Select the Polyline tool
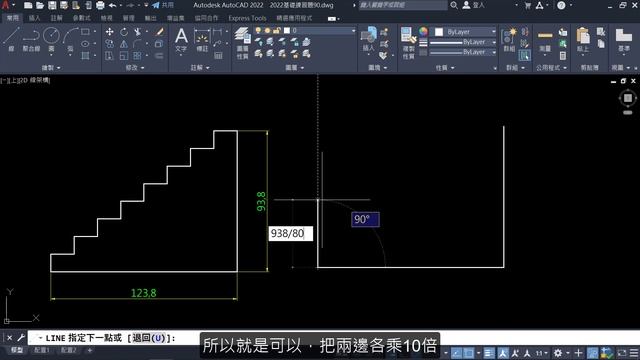This screenshot has width=640, height=360. click(31, 39)
